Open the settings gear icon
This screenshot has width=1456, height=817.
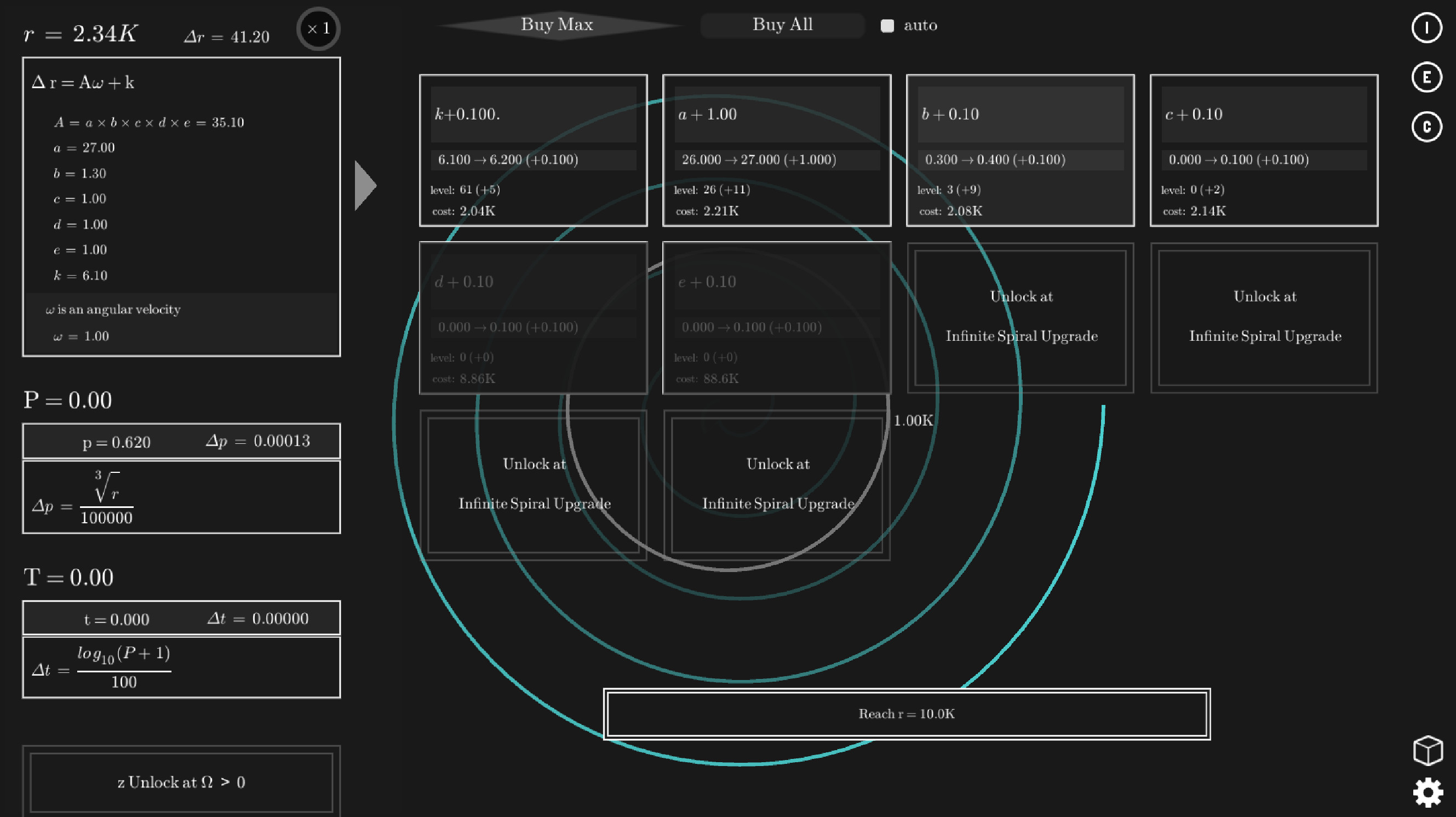coord(1428,792)
